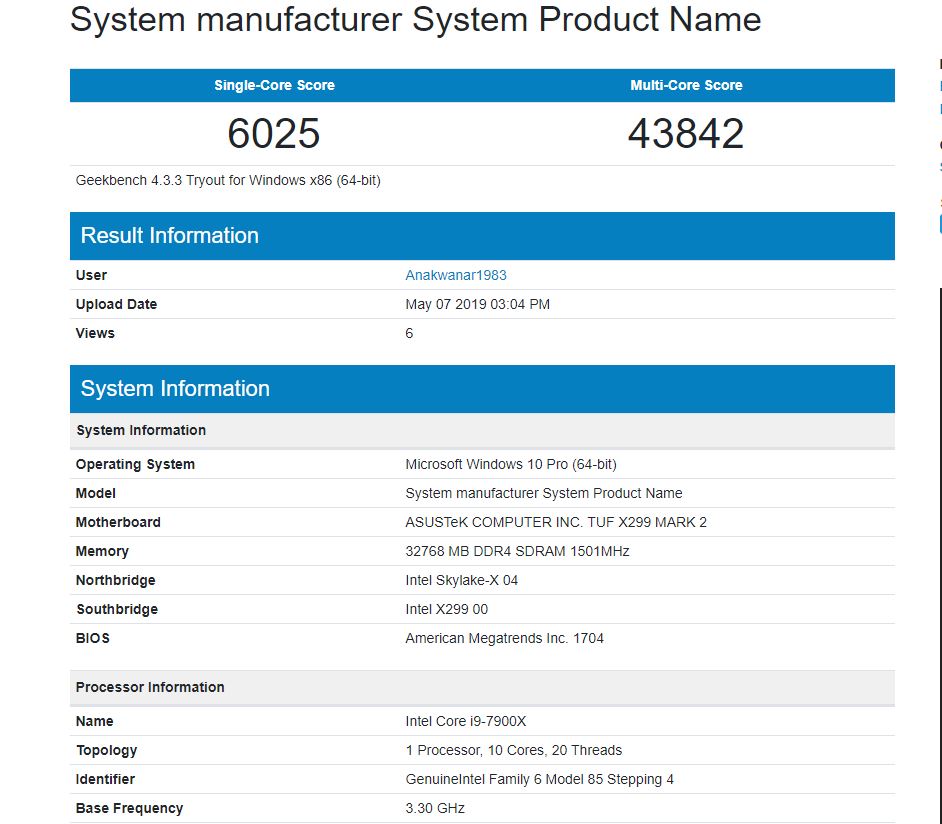Screen dimensions: 942x824
Task: Click the blue System Information section header
Action: click(x=482, y=389)
